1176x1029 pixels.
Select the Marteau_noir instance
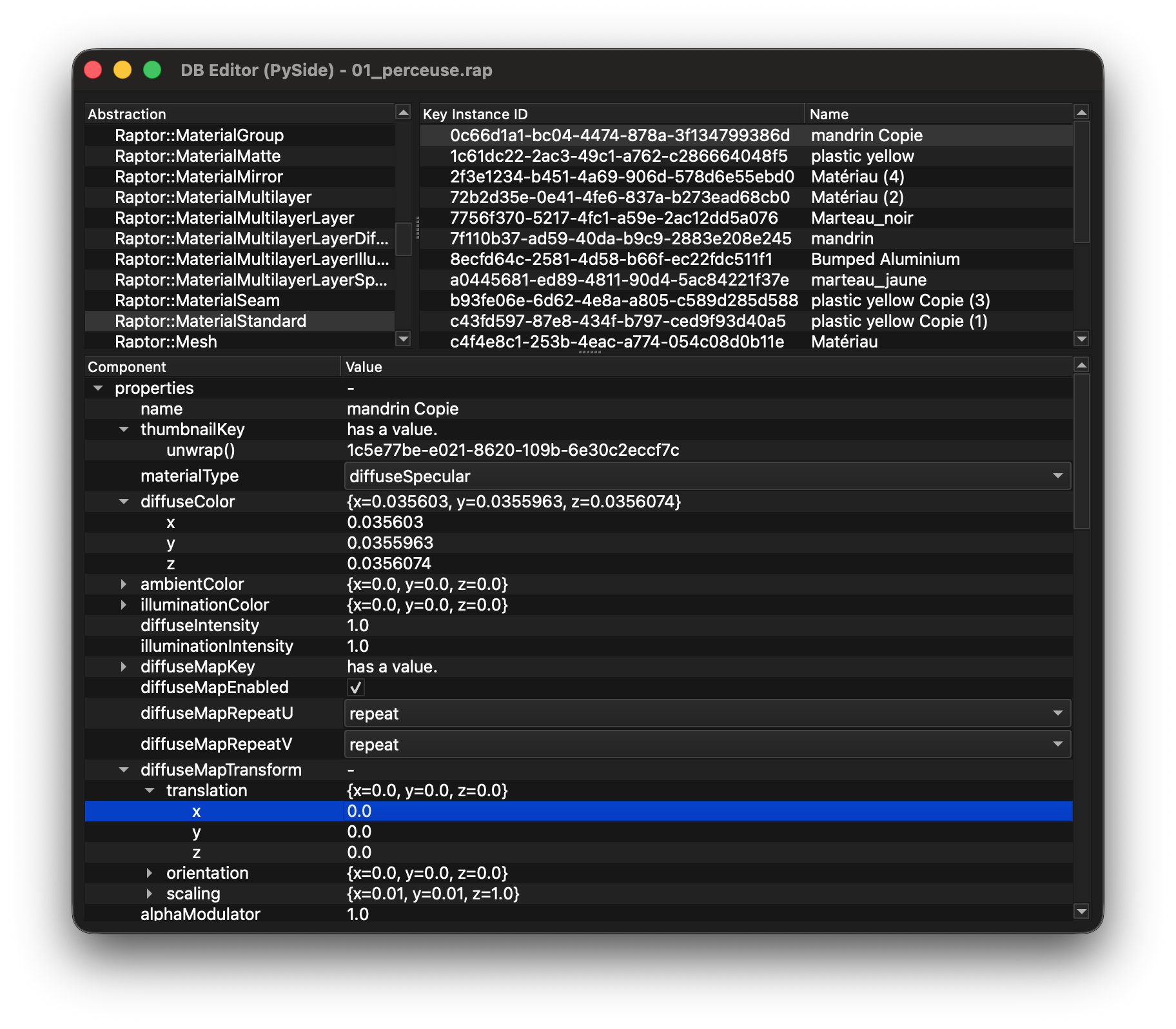pos(861,218)
